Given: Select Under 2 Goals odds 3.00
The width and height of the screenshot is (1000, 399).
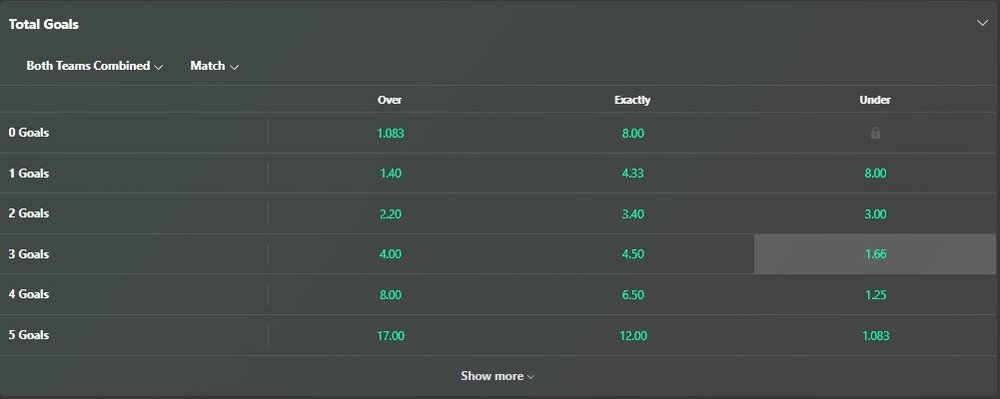Looking at the screenshot, I should click(x=875, y=214).
